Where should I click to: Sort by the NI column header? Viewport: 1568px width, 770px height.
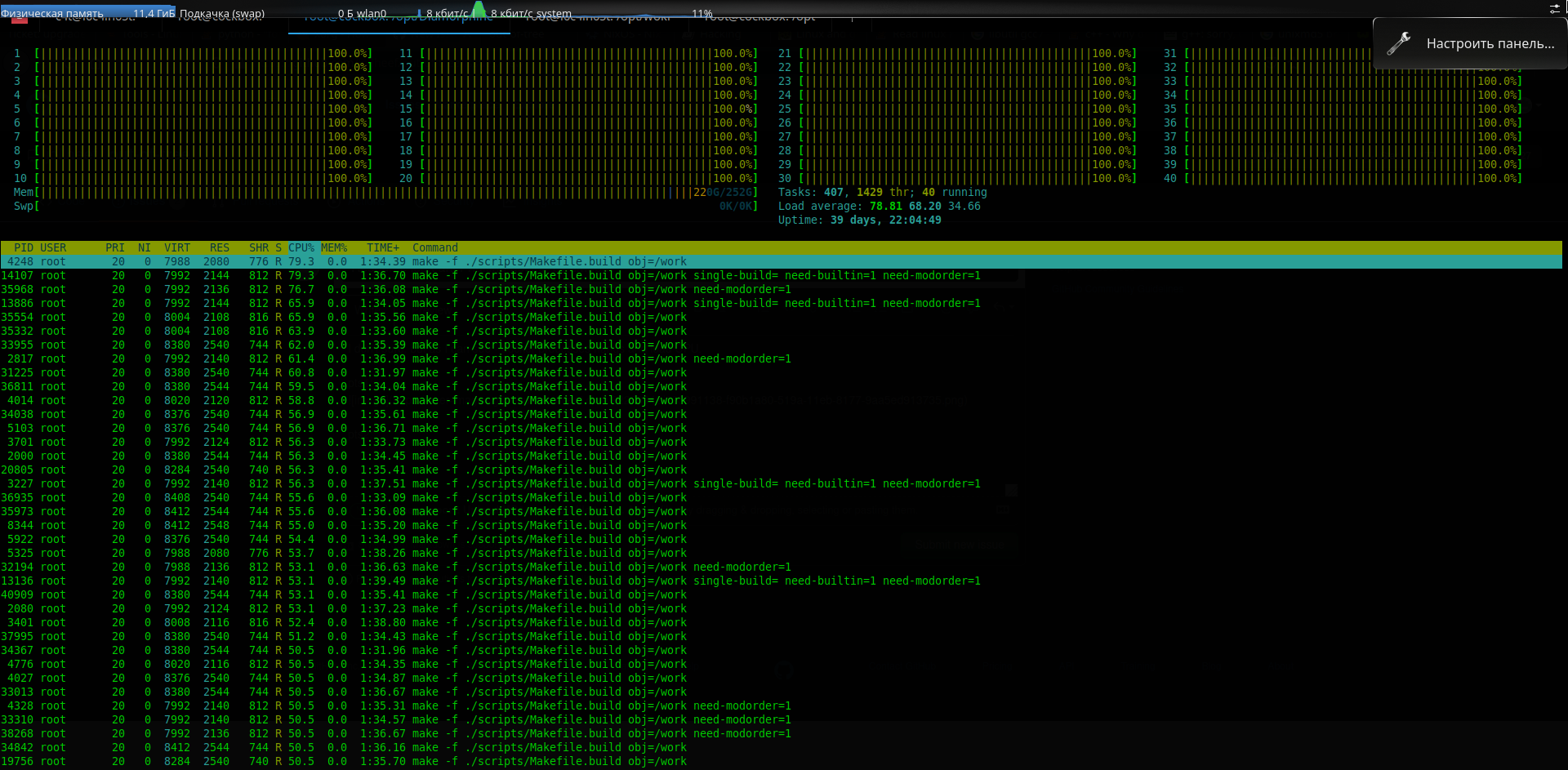(x=145, y=247)
